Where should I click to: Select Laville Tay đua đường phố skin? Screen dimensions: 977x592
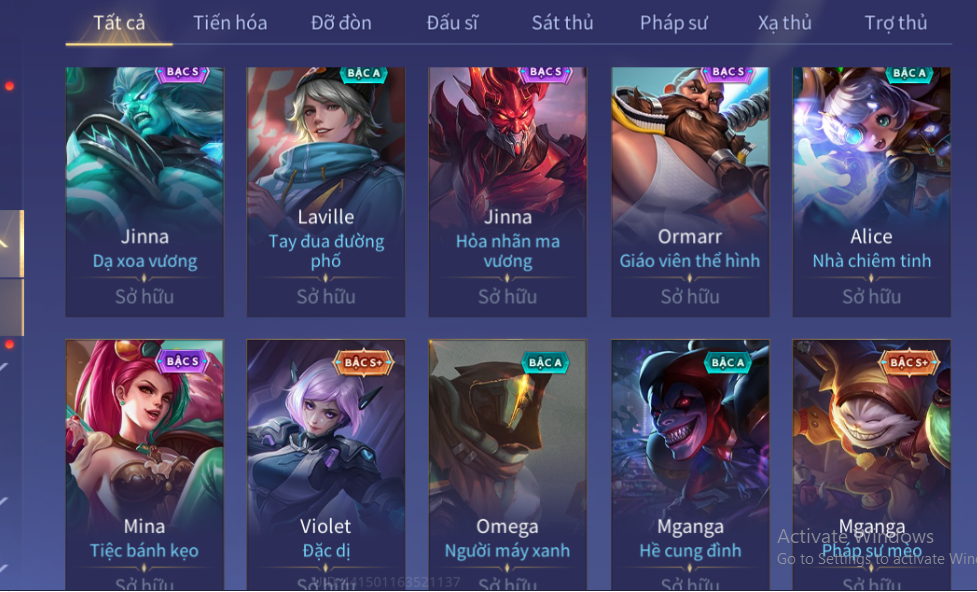[326, 192]
